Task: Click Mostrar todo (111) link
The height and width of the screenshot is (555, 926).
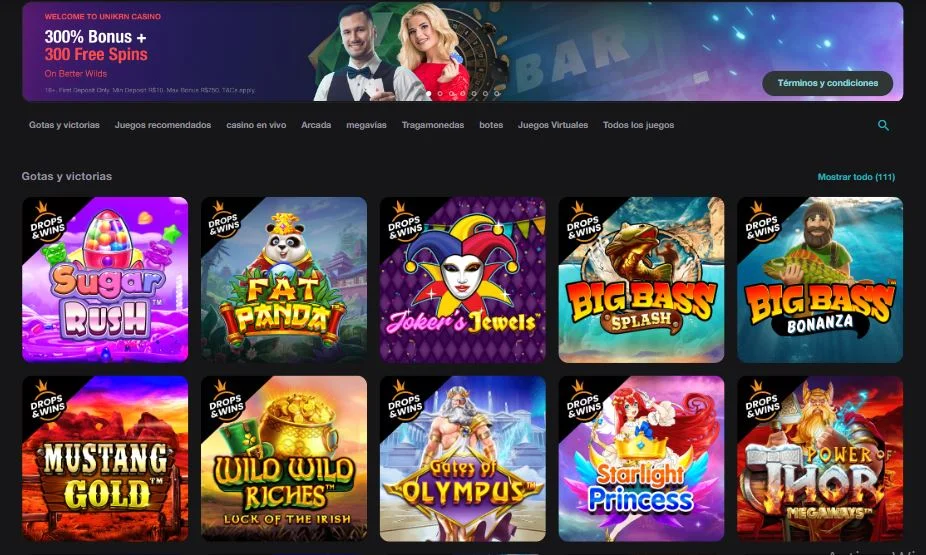Action: click(x=856, y=177)
